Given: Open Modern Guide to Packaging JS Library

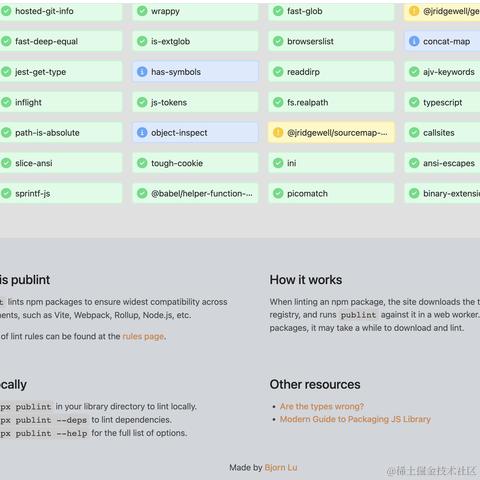Looking at the screenshot, I should [355, 419].
